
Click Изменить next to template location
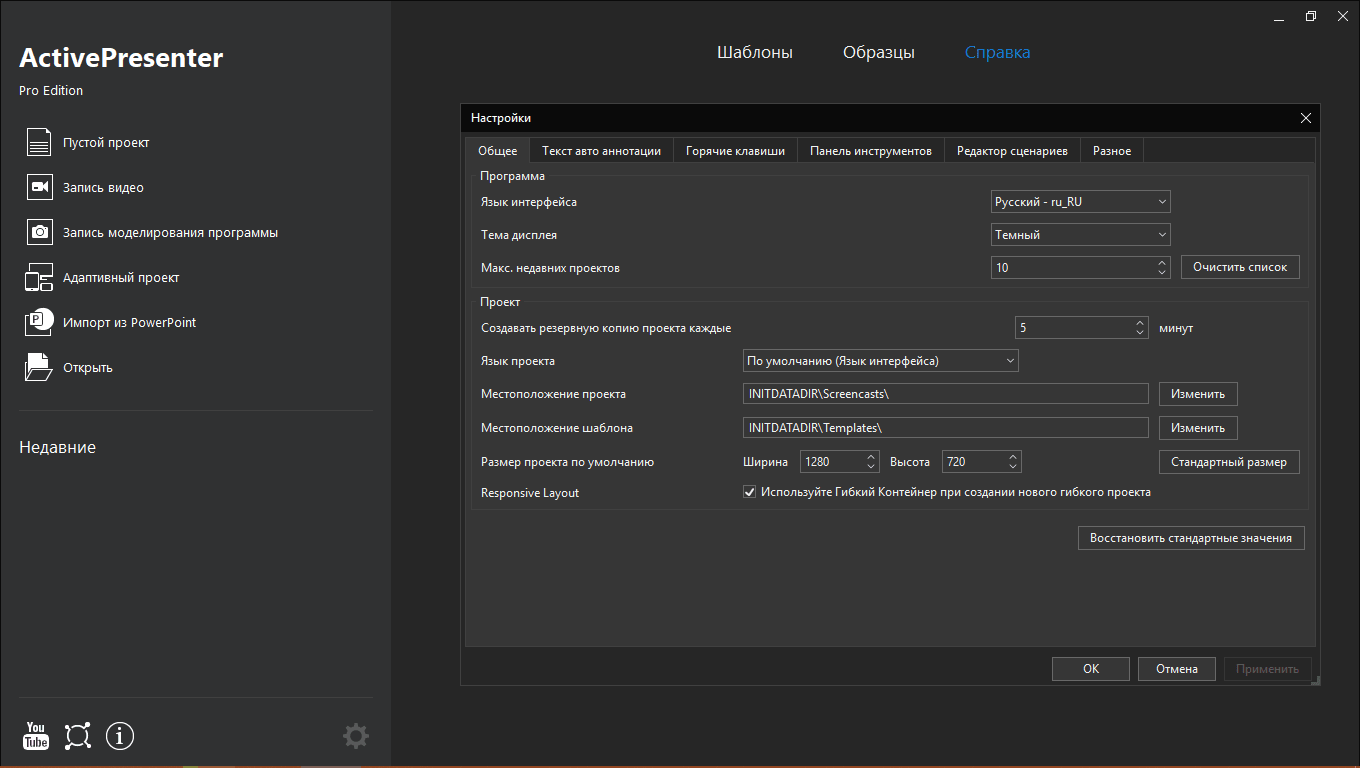[x=1198, y=428]
